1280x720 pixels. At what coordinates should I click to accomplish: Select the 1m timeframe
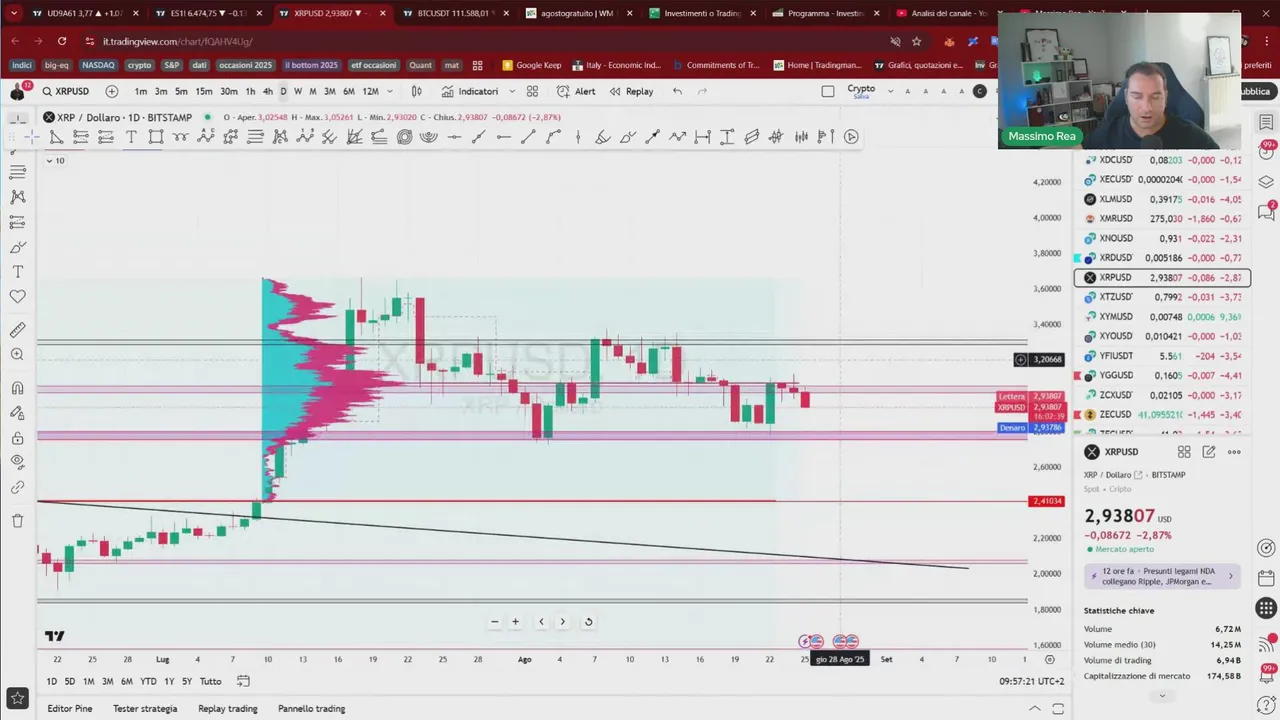141,91
